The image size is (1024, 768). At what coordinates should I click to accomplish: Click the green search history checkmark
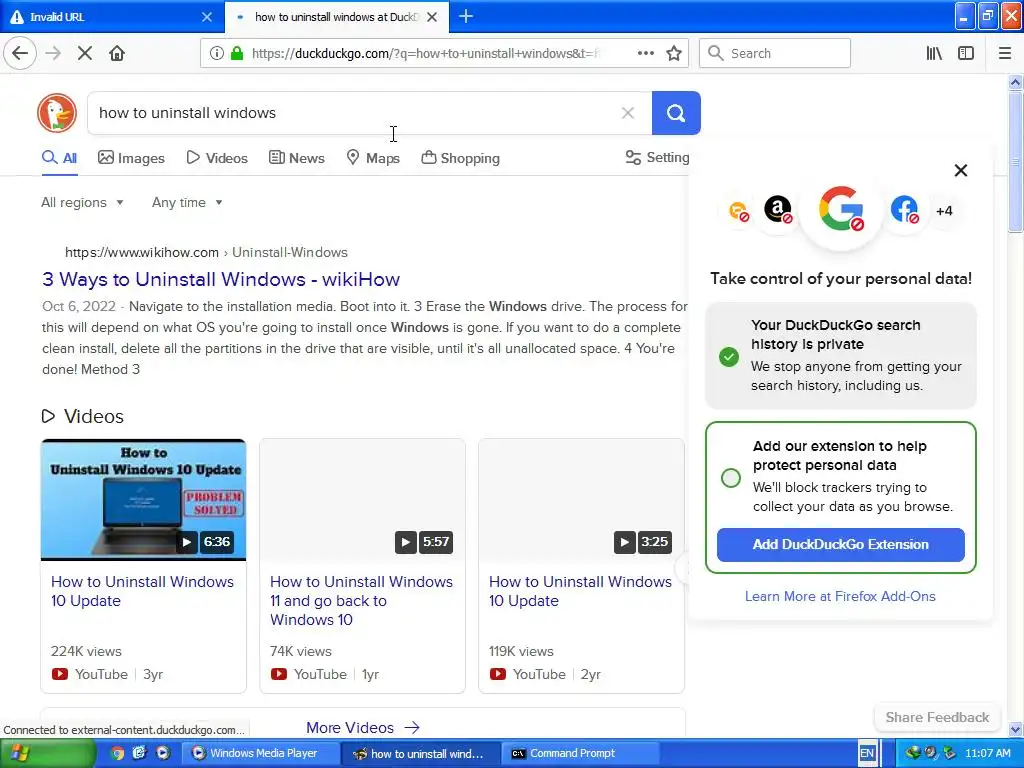(x=729, y=357)
